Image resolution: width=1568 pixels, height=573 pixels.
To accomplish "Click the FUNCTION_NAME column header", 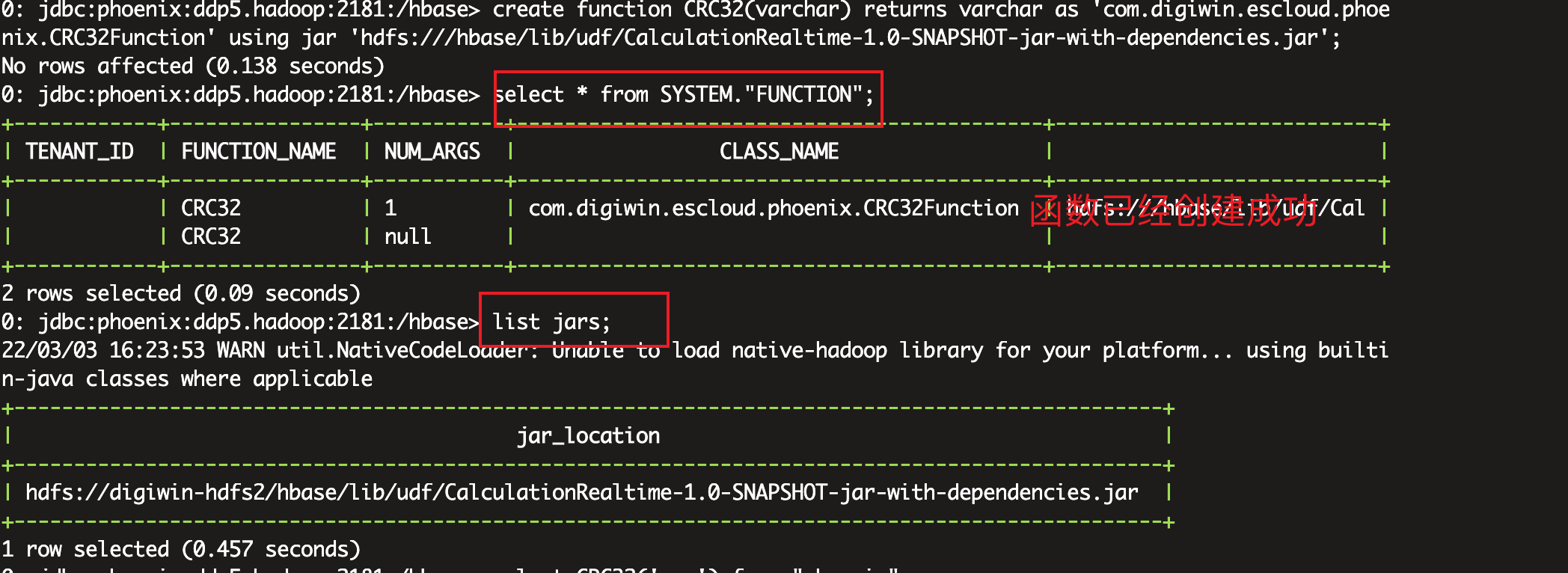I will pyautogui.click(x=258, y=152).
